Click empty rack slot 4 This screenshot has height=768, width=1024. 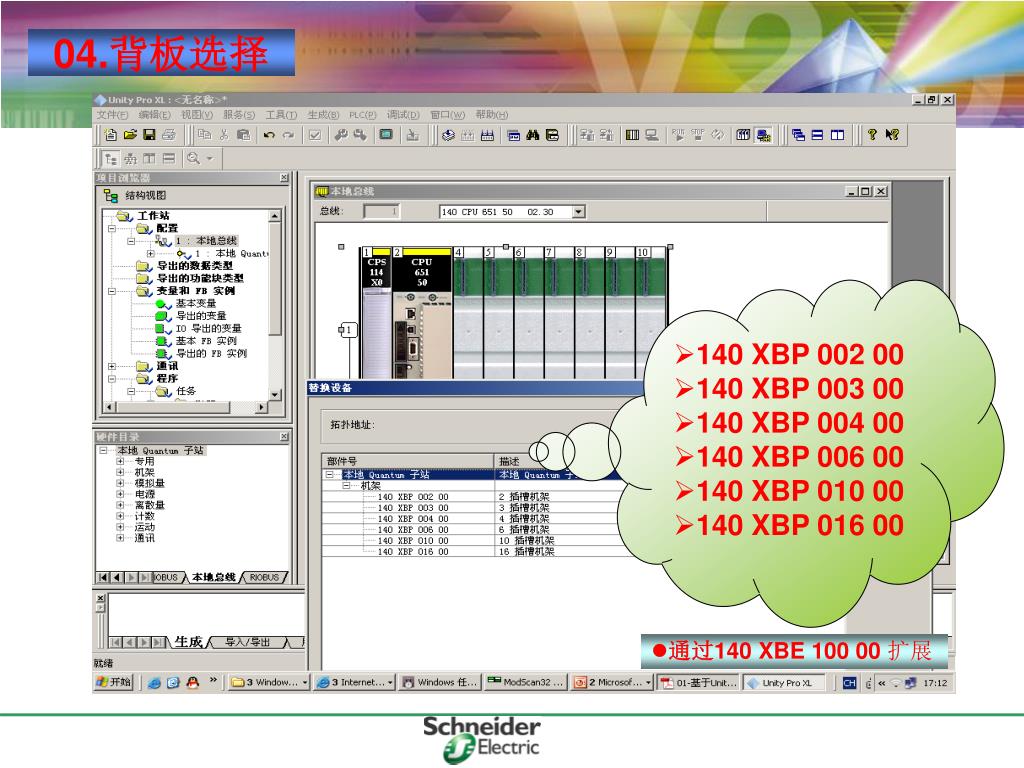coord(468,313)
